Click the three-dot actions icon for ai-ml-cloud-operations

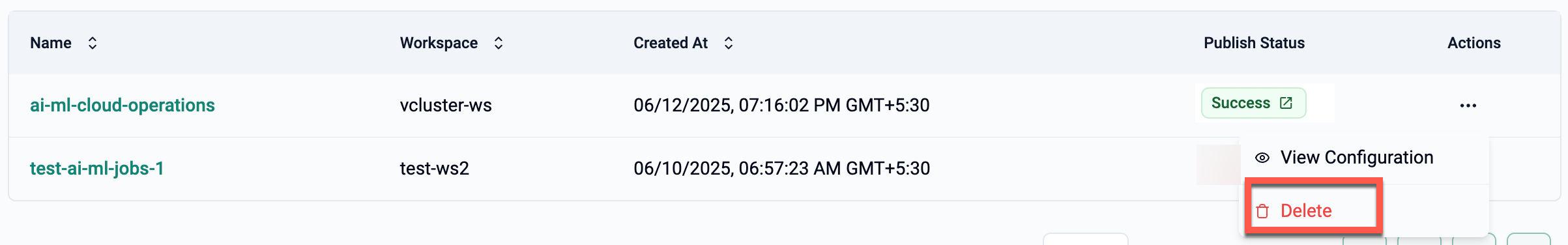point(1468,106)
